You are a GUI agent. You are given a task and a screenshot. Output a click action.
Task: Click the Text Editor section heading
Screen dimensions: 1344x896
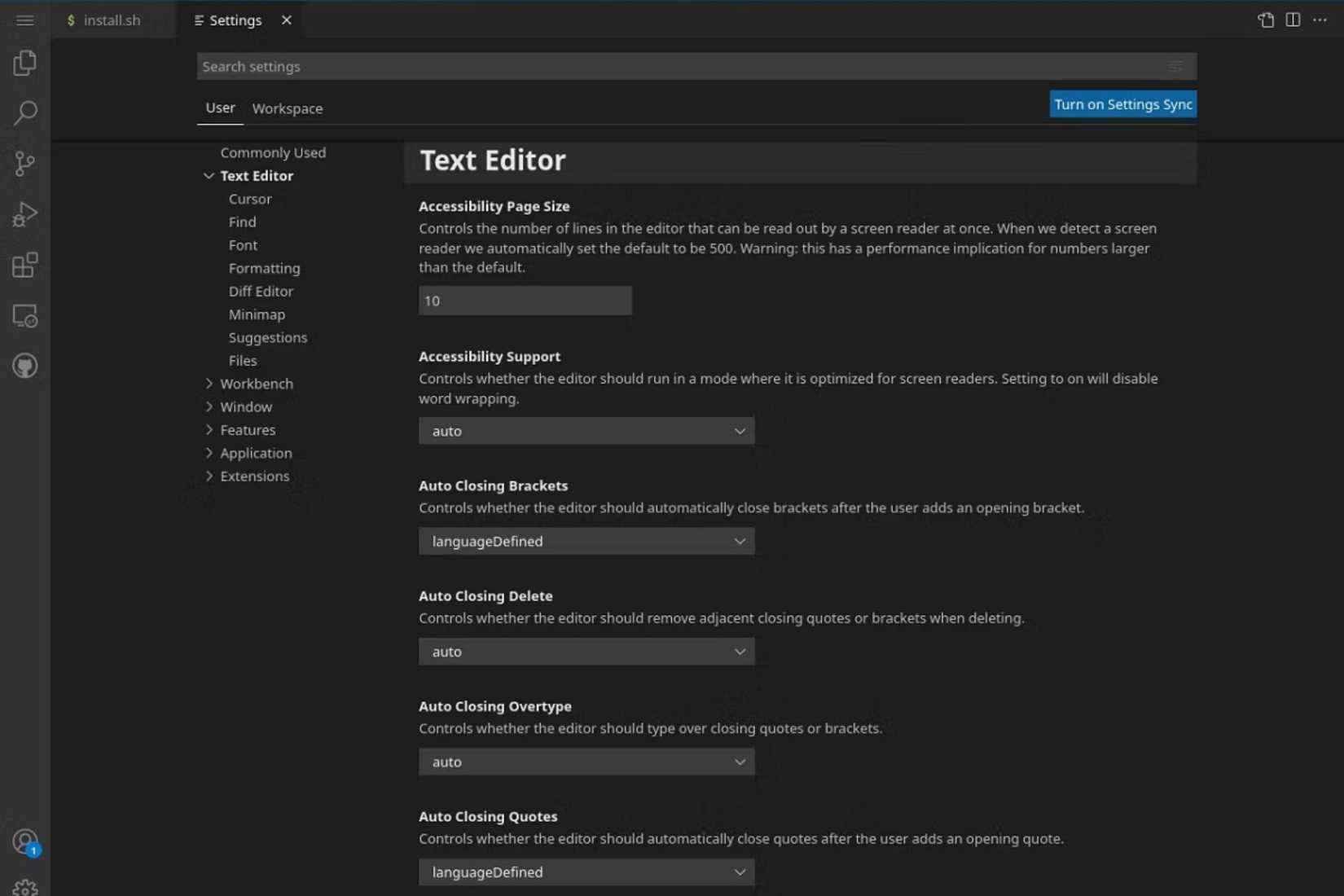[492, 160]
